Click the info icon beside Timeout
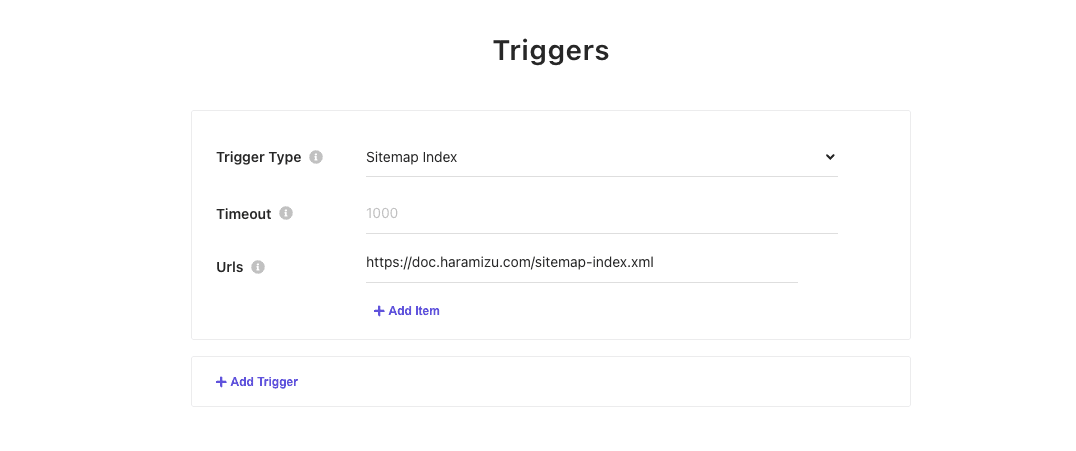The width and height of the screenshot is (1076, 451). point(286,213)
